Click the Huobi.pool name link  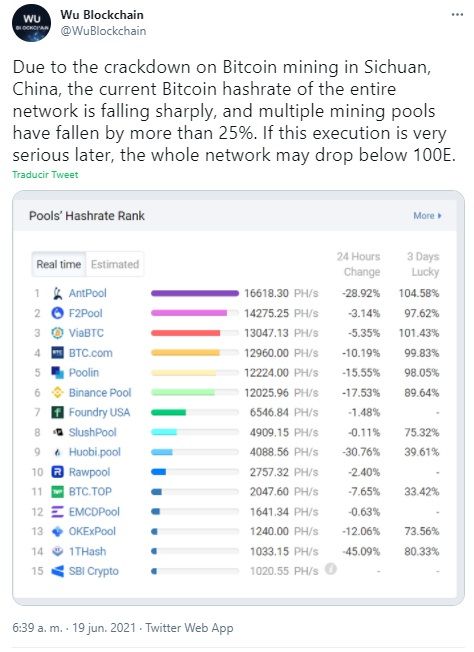pyautogui.click(x=94, y=452)
